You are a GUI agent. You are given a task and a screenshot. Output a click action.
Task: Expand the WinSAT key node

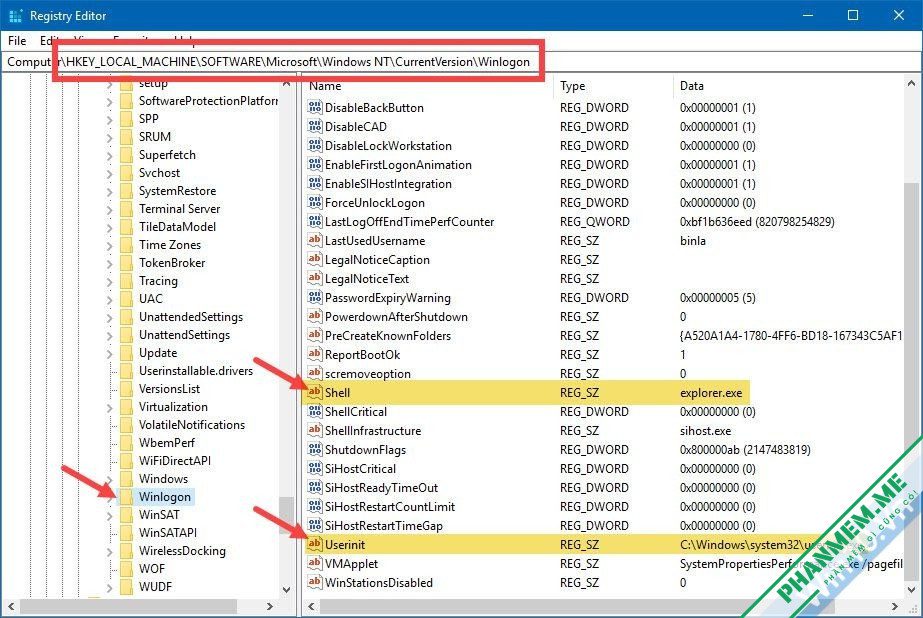[109, 515]
